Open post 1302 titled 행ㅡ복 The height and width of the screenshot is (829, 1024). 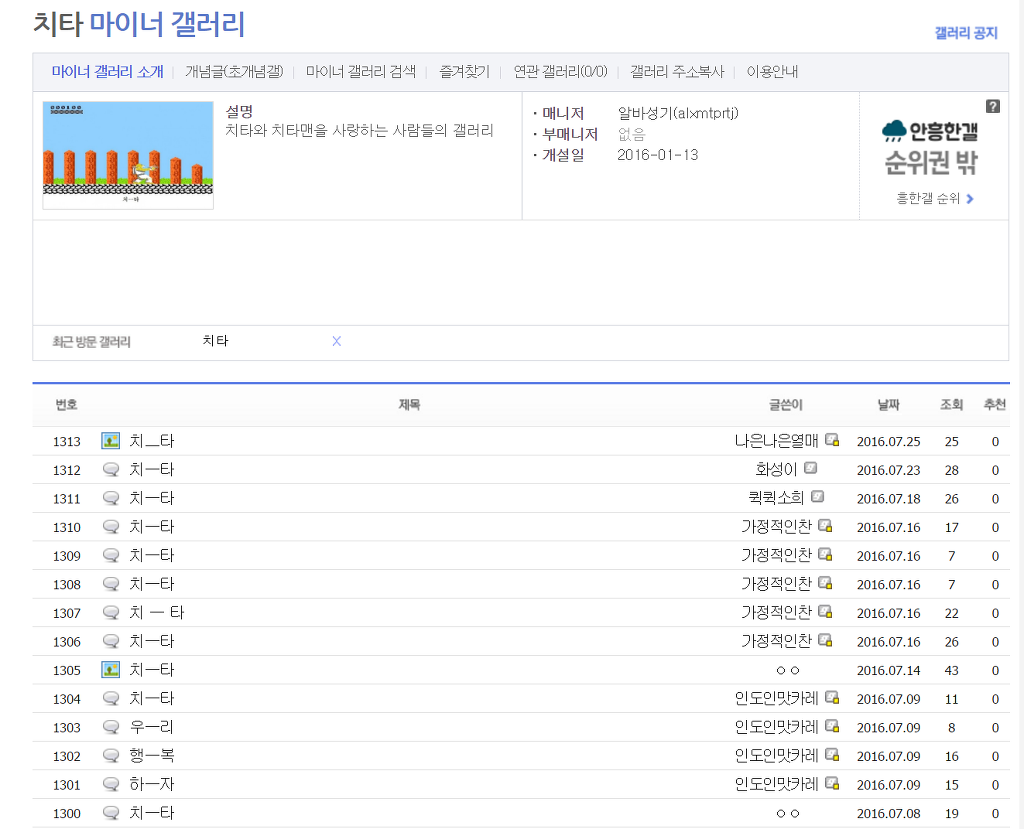(152, 756)
